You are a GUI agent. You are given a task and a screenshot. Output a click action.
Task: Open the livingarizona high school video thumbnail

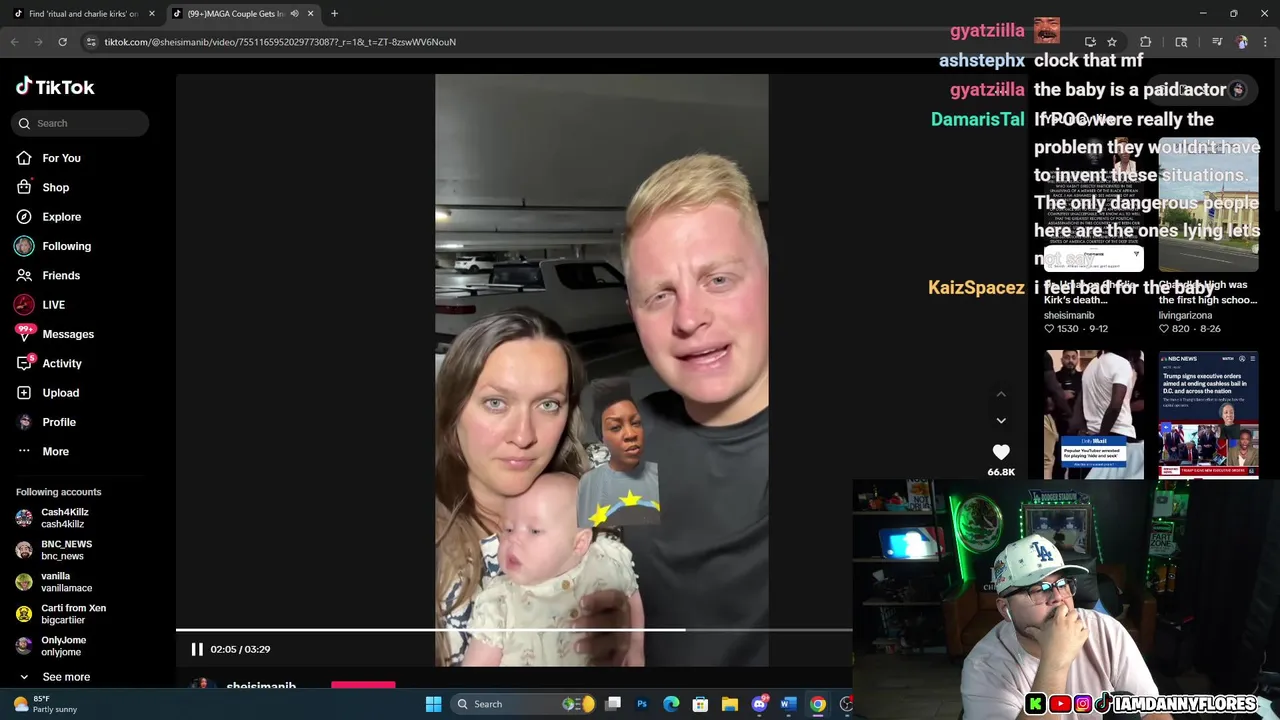click(1208, 205)
